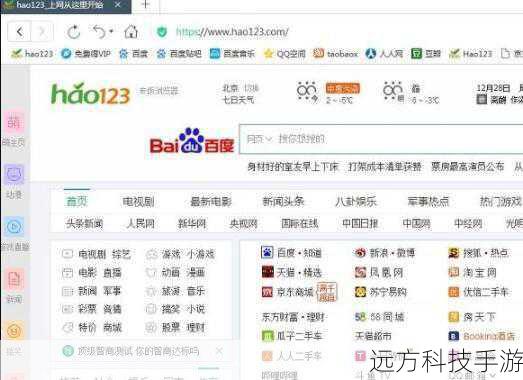Open a new tab with plus button
This screenshot has width=523, height=380.
[x=146, y=5]
